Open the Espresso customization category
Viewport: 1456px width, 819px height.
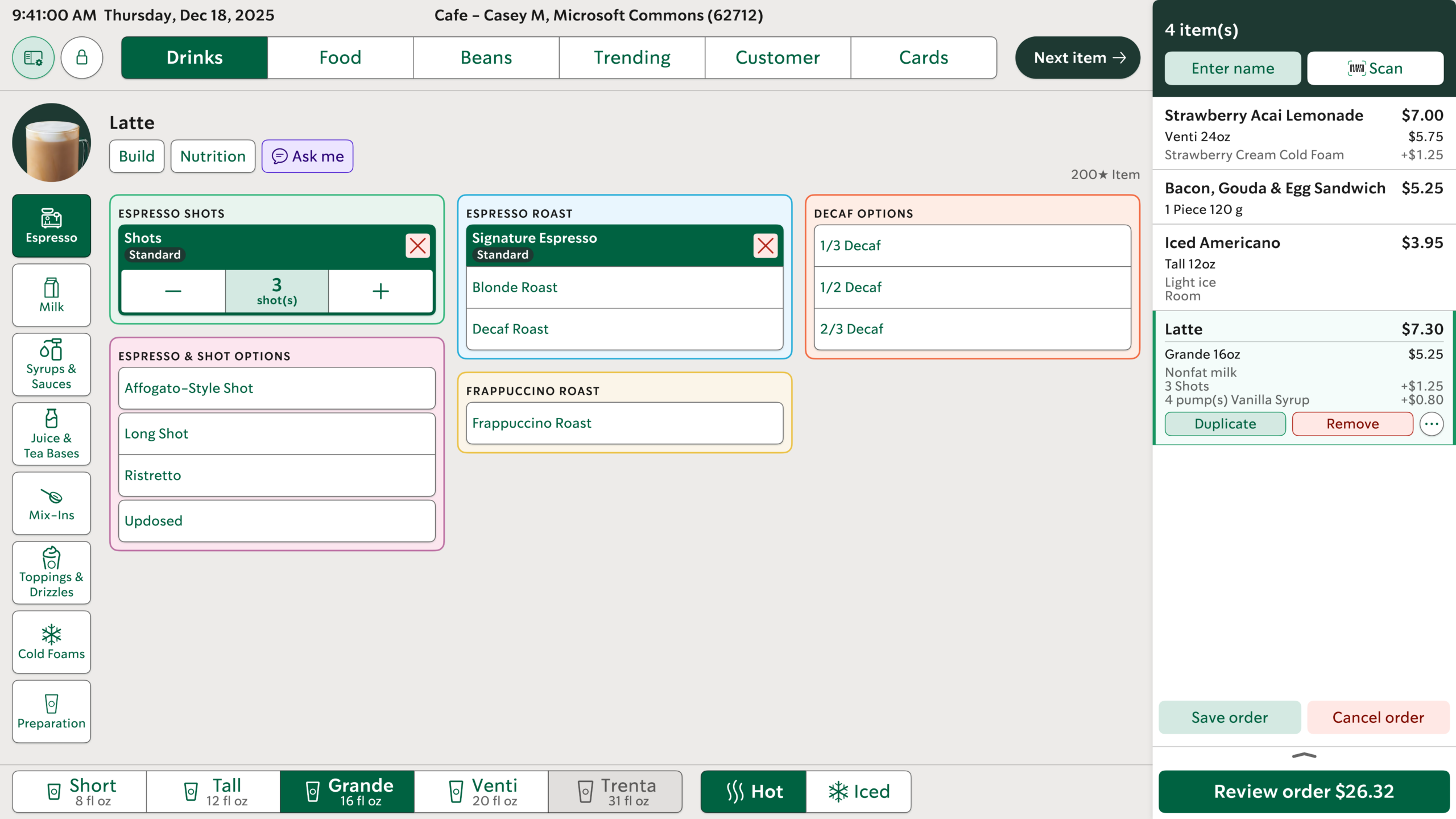[52, 226]
